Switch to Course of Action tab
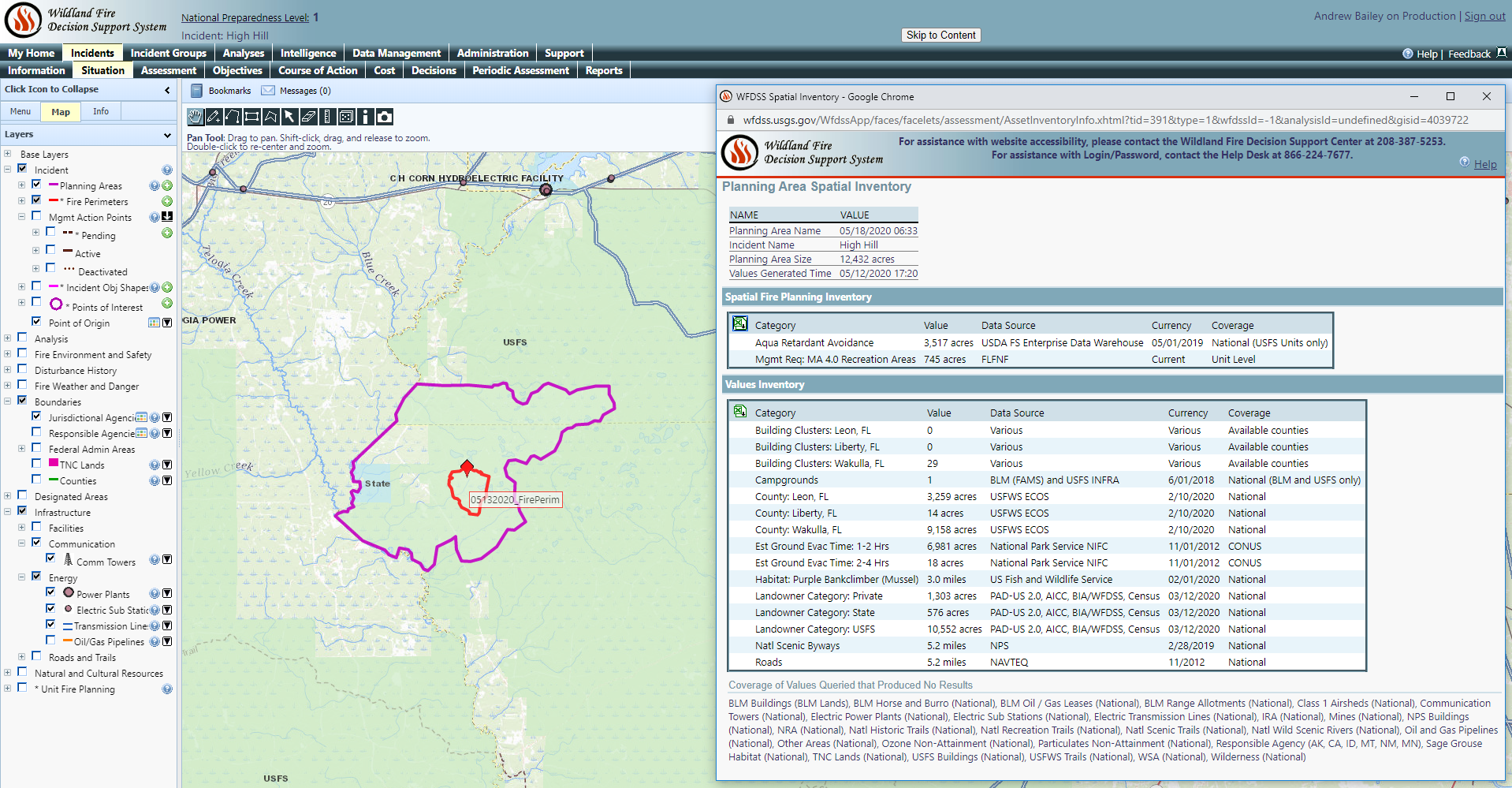The image size is (1512, 788). click(x=318, y=70)
